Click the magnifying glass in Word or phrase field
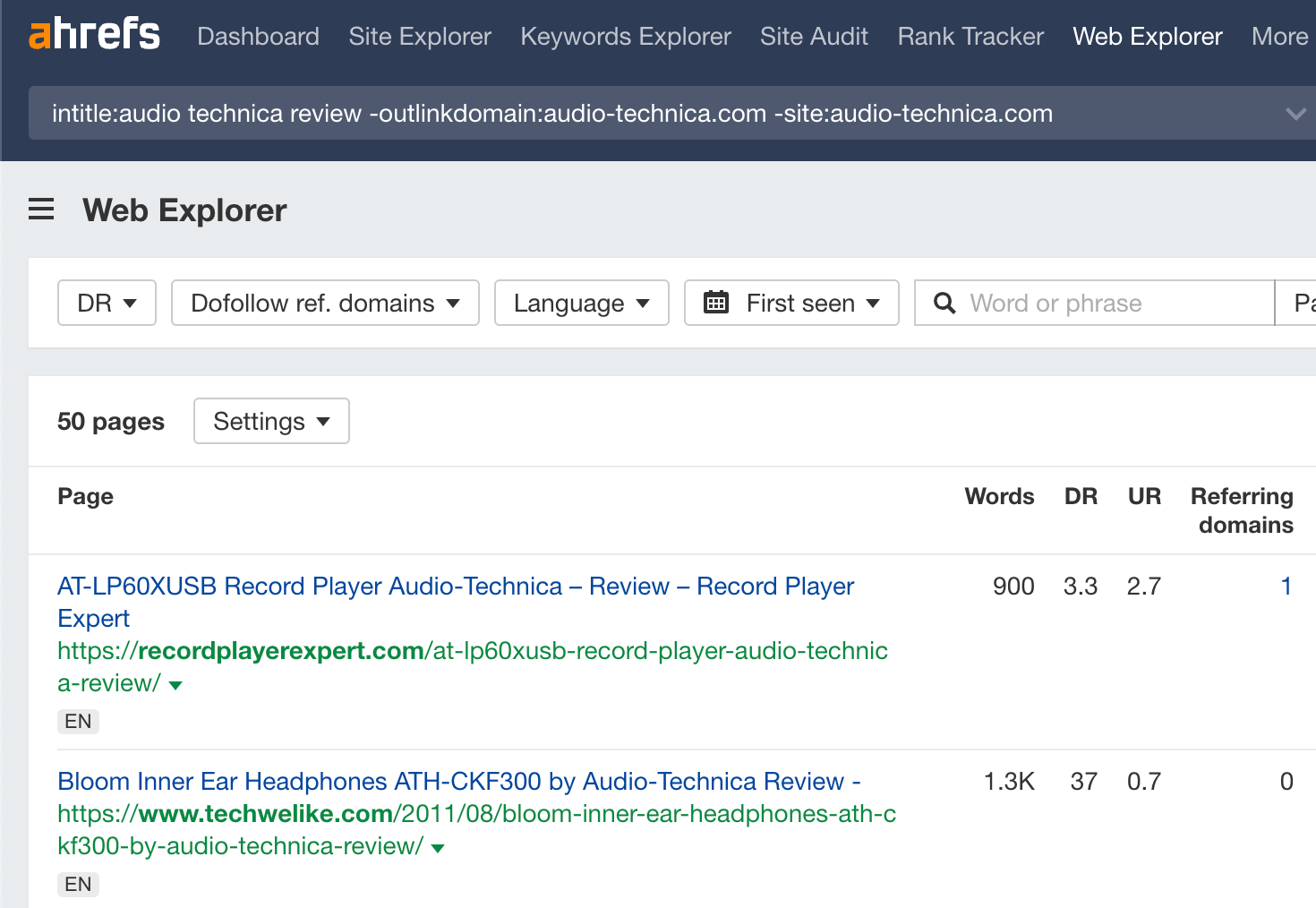The height and width of the screenshot is (908, 1316). 944,303
